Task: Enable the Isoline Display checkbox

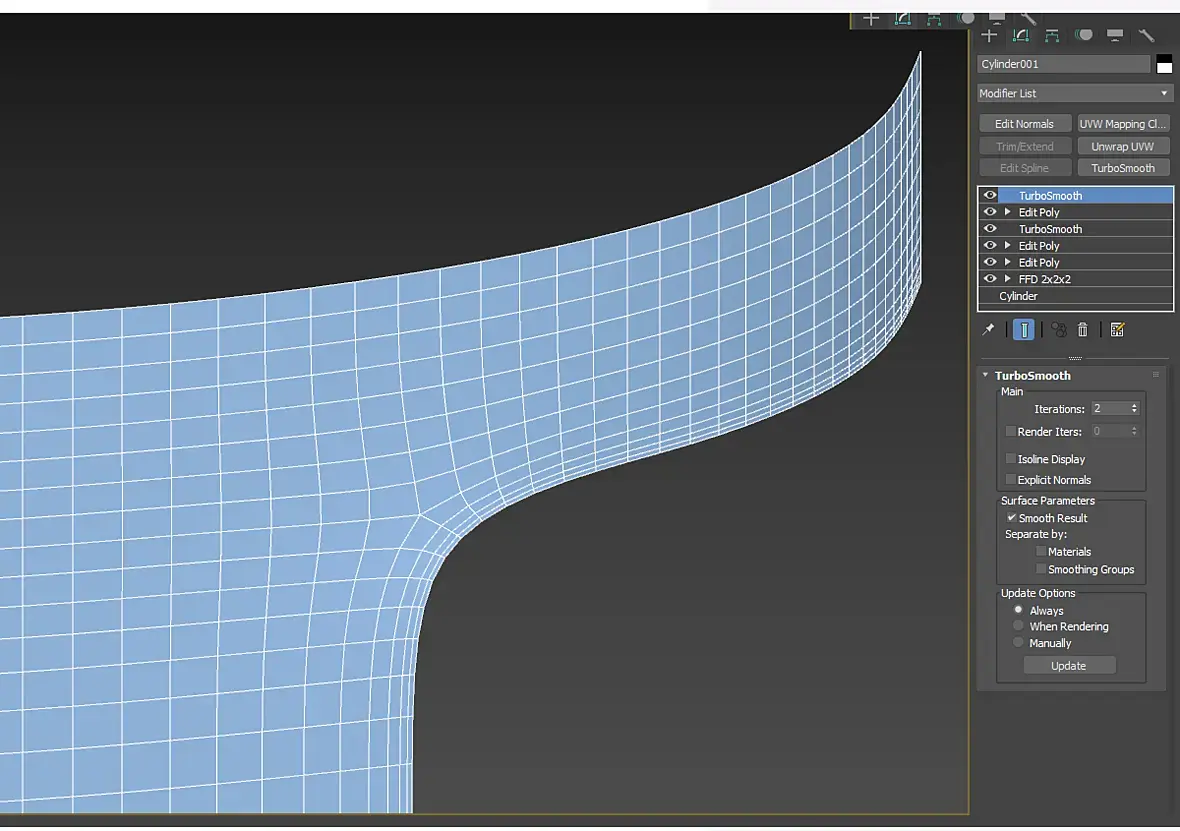Action: pyautogui.click(x=1011, y=458)
